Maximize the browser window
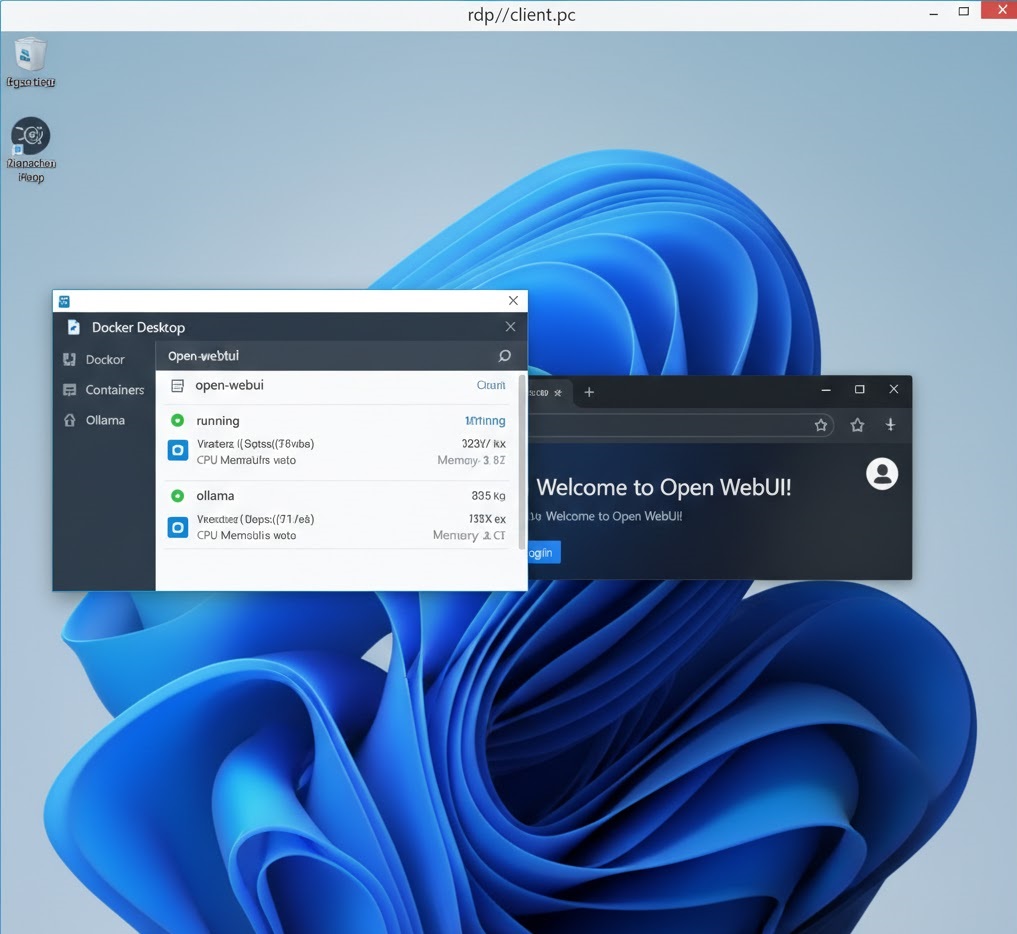 [x=859, y=389]
